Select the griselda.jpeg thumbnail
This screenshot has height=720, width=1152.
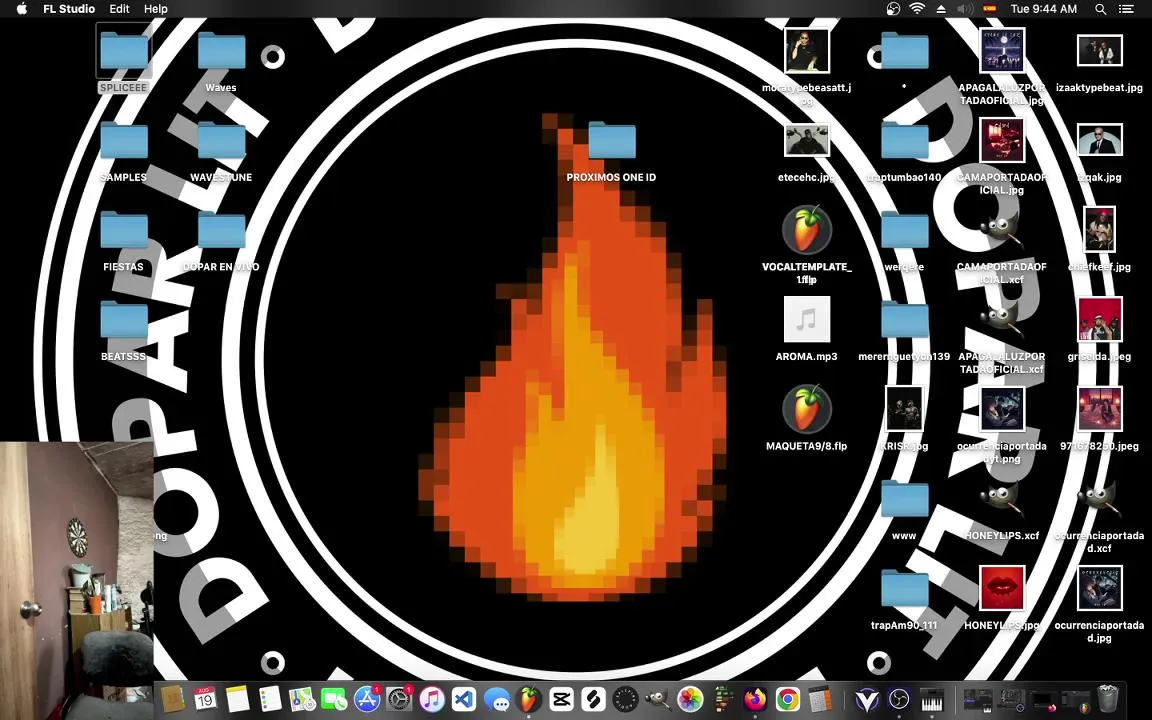click(x=1100, y=320)
